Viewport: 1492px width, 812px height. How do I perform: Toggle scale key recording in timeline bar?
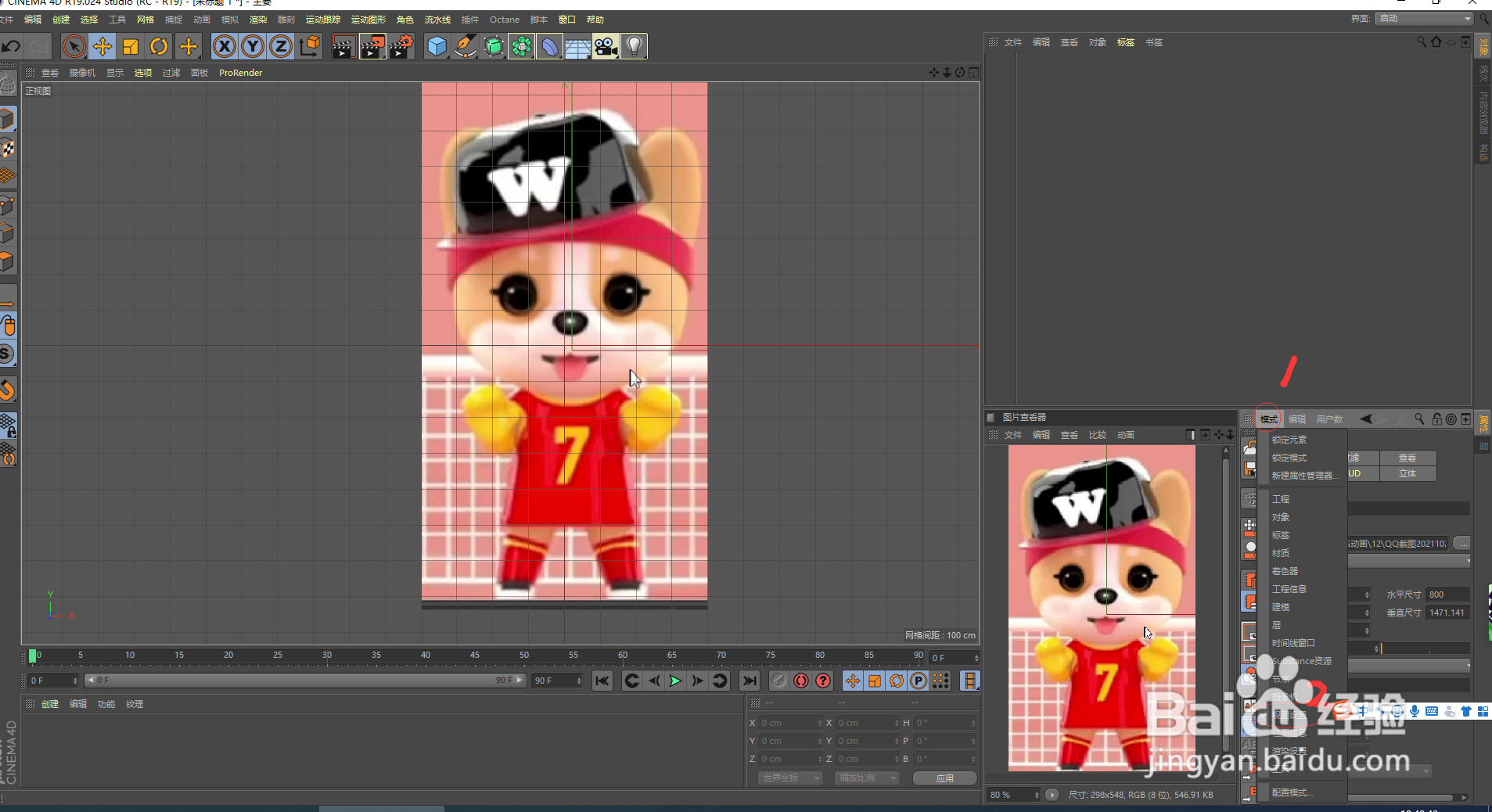click(875, 681)
